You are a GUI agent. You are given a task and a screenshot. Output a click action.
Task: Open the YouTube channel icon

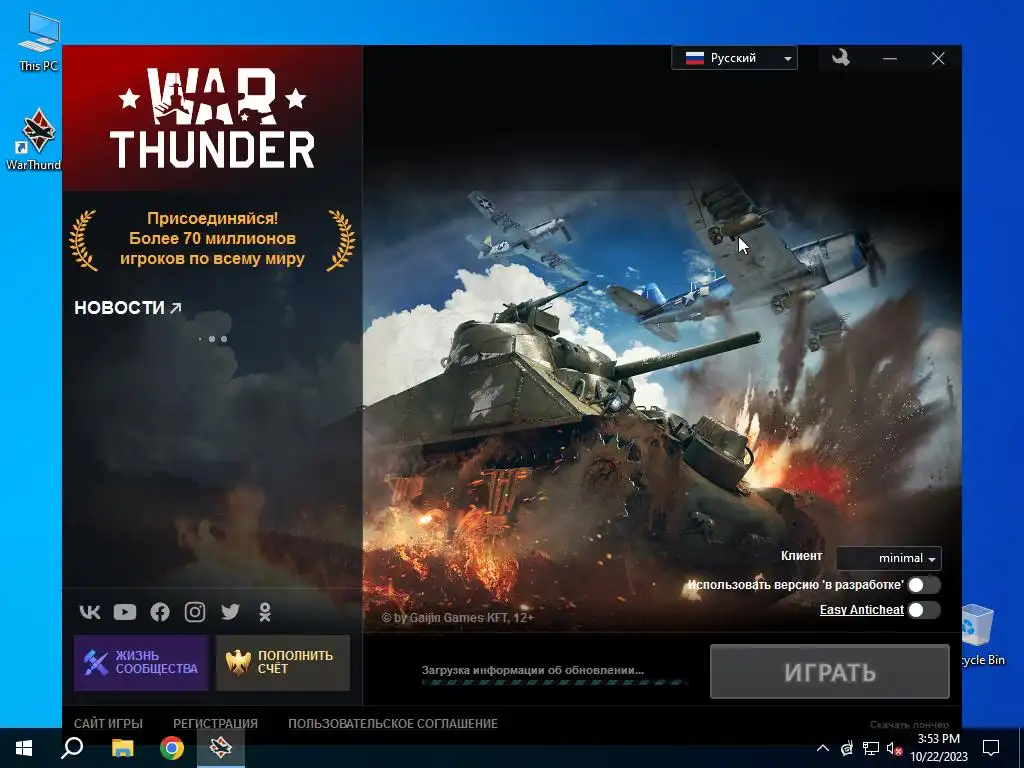[x=125, y=612]
